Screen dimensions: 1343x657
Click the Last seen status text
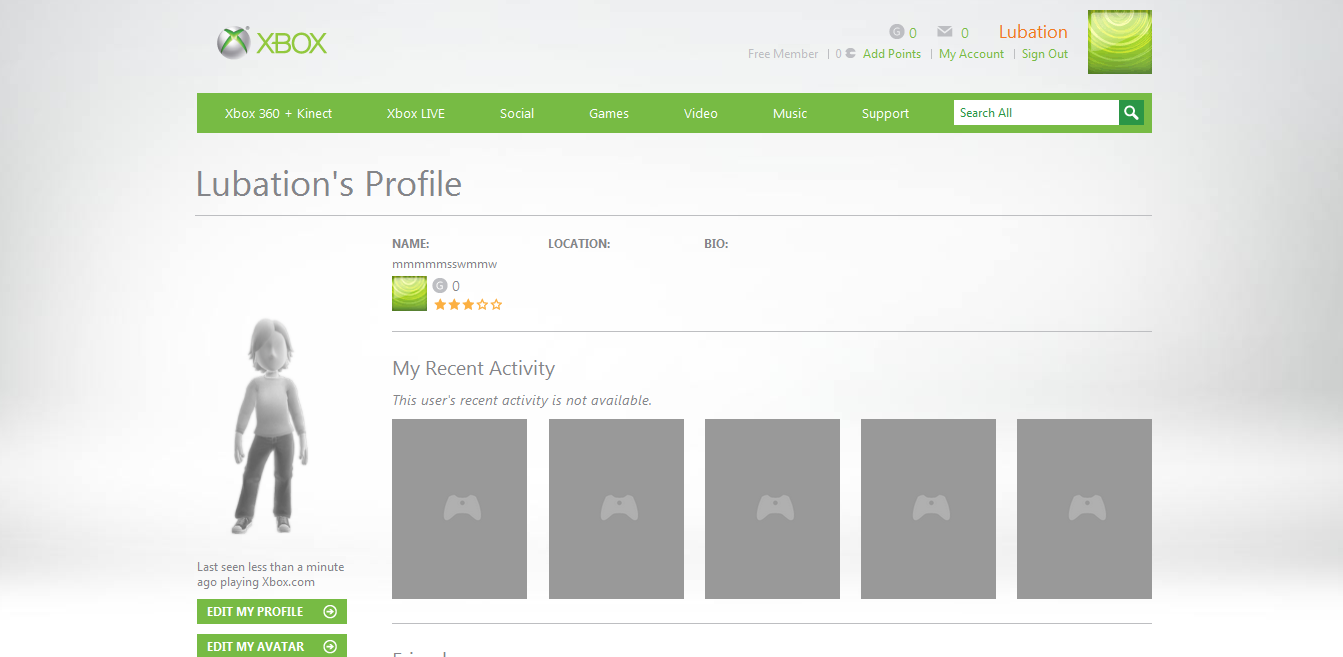click(271, 574)
